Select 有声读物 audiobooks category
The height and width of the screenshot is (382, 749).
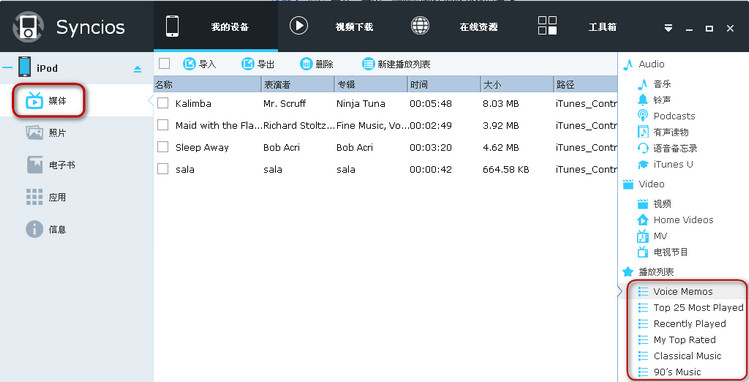663,132
